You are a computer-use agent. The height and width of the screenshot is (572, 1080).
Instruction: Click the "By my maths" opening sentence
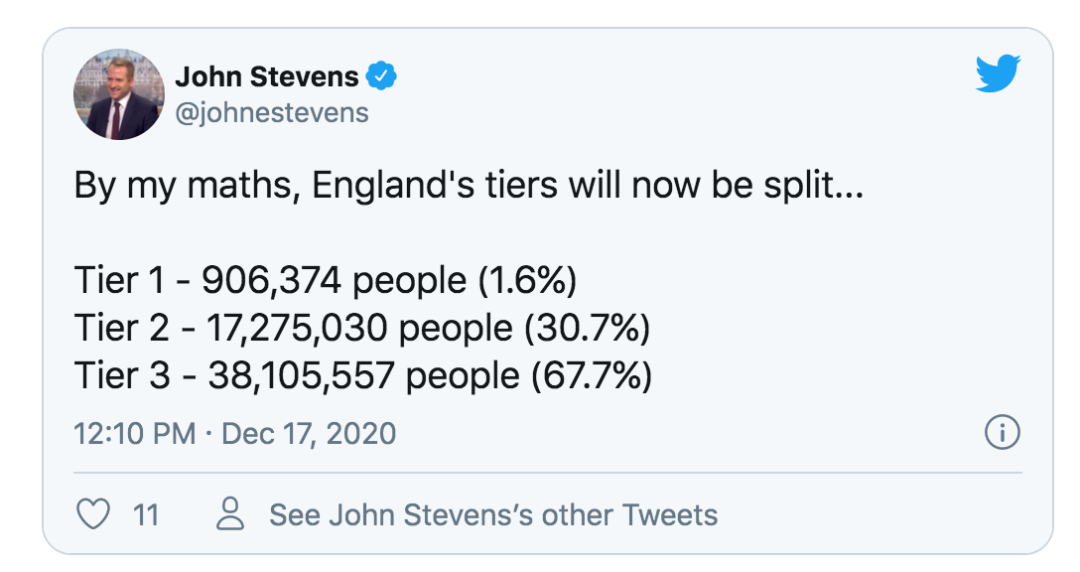tap(467, 187)
